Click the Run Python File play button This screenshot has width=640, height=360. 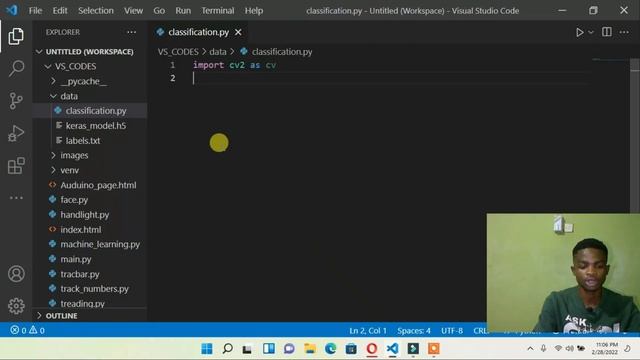click(x=580, y=32)
